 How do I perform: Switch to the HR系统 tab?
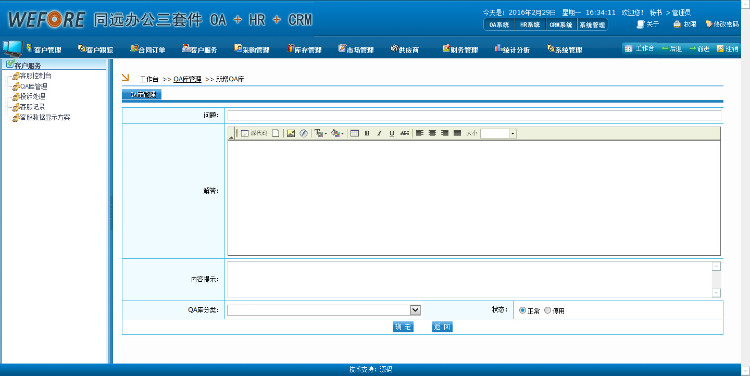pyautogui.click(x=530, y=25)
